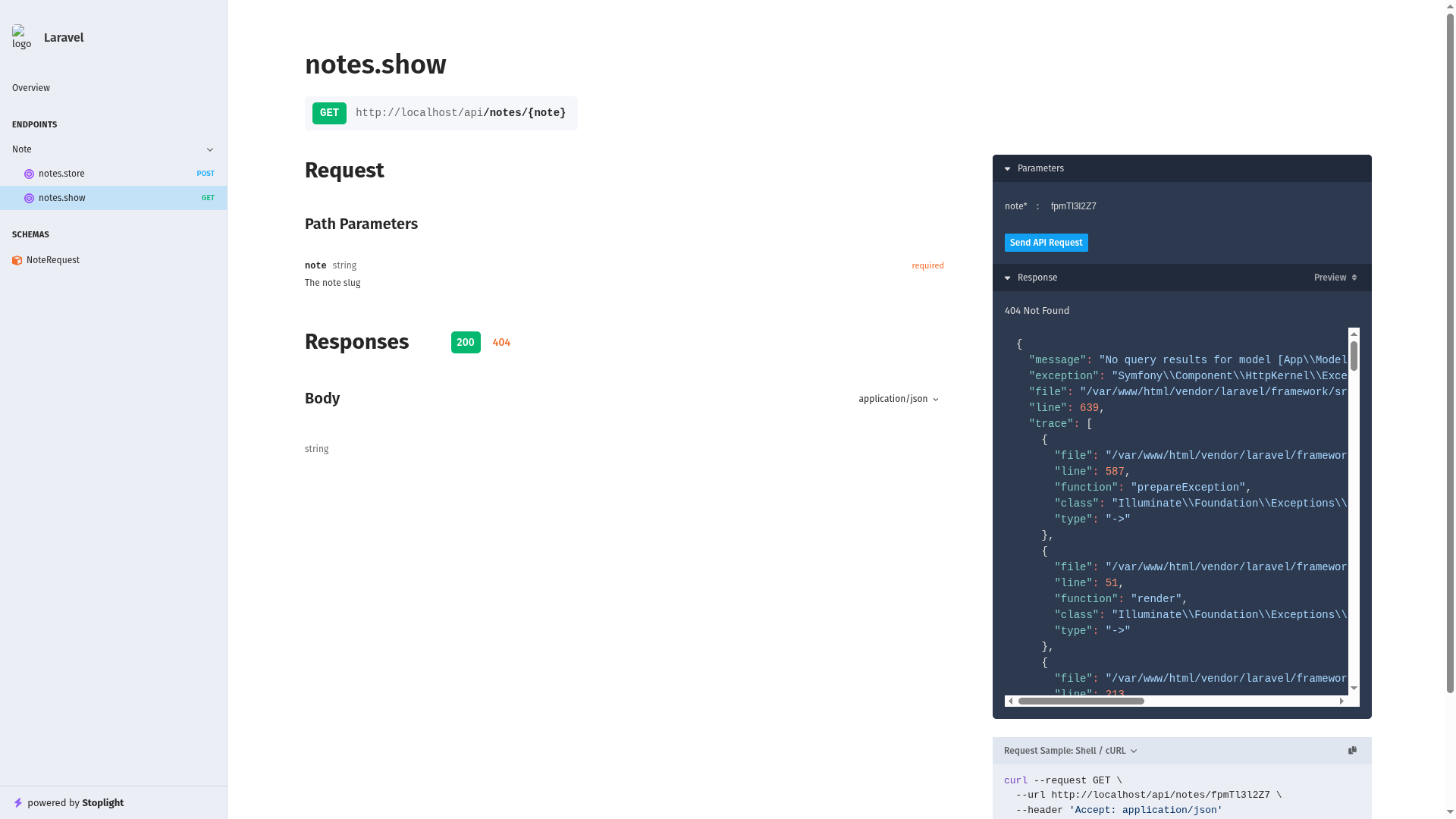The height and width of the screenshot is (819, 1456).
Task: Click the NoteRequest schema cube icon
Action: click(x=17, y=260)
